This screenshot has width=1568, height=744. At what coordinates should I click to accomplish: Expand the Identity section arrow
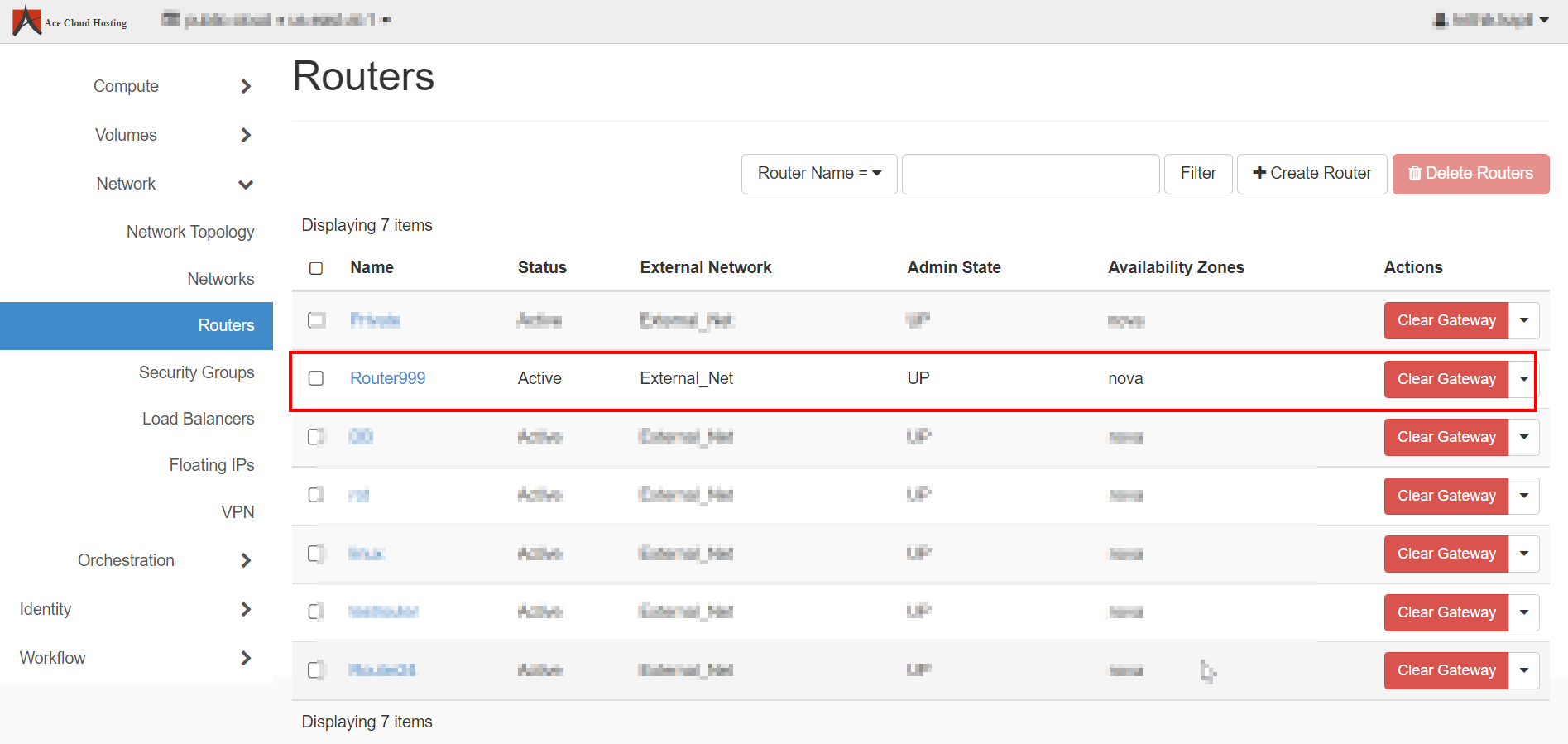246,609
